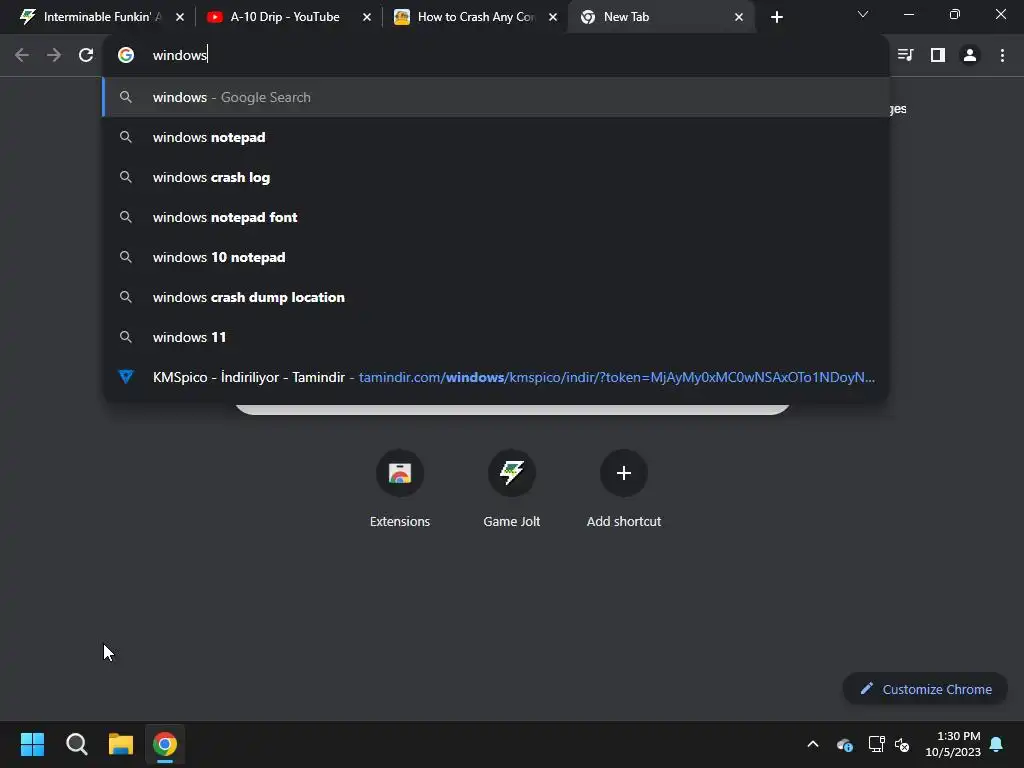Open the tab search chevron
The image size is (1024, 768).
(x=863, y=14)
